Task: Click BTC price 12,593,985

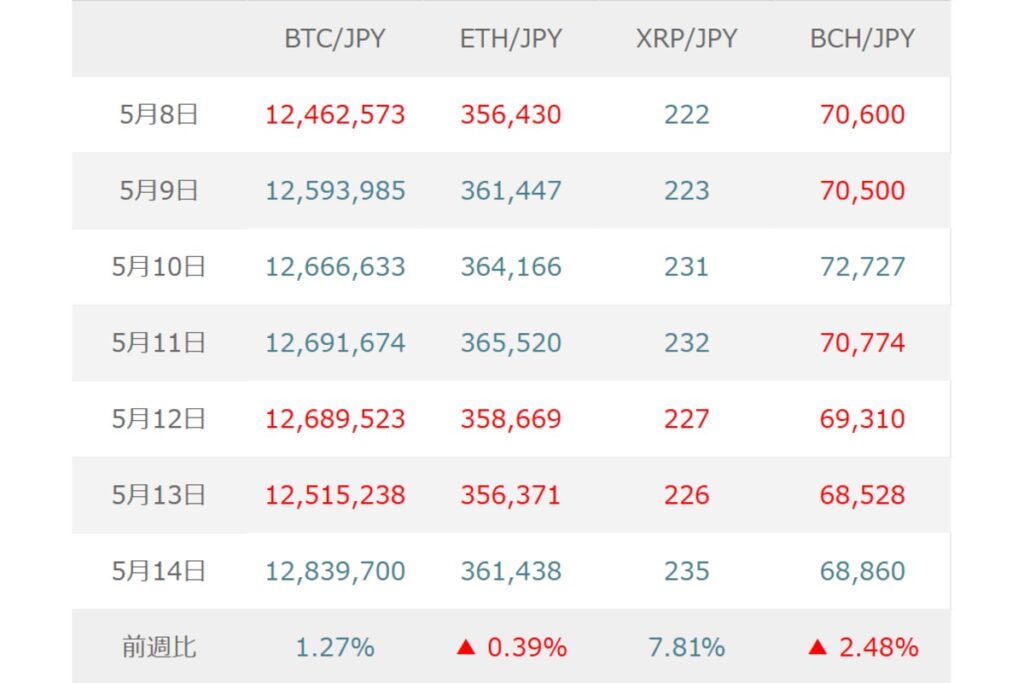Action: click(x=335, y=191)
